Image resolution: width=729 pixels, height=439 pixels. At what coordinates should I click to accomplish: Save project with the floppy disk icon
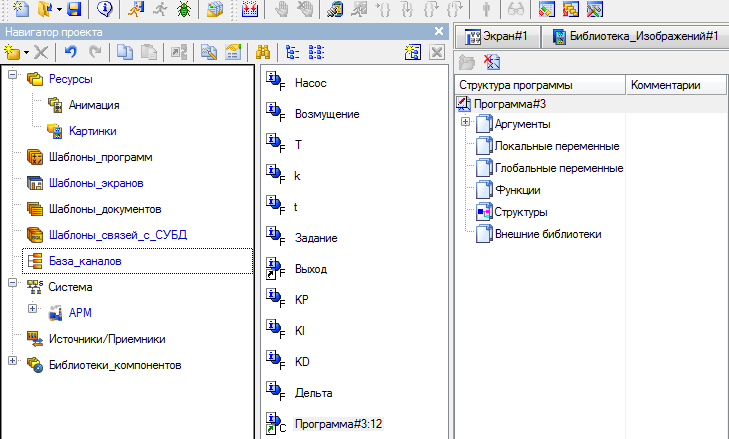tap(74, 9)
